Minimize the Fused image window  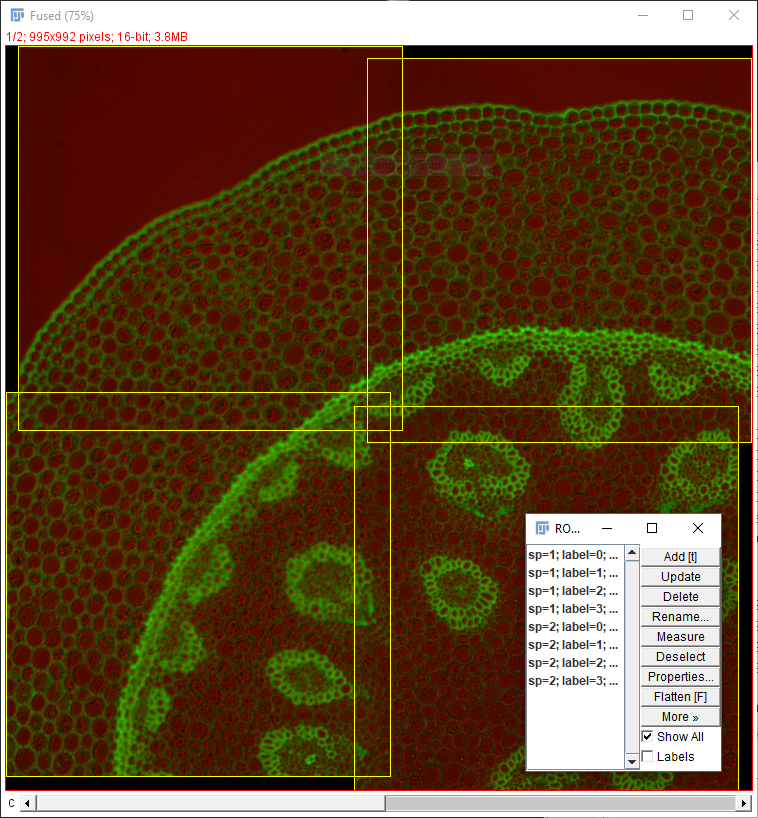click(641, 15)
